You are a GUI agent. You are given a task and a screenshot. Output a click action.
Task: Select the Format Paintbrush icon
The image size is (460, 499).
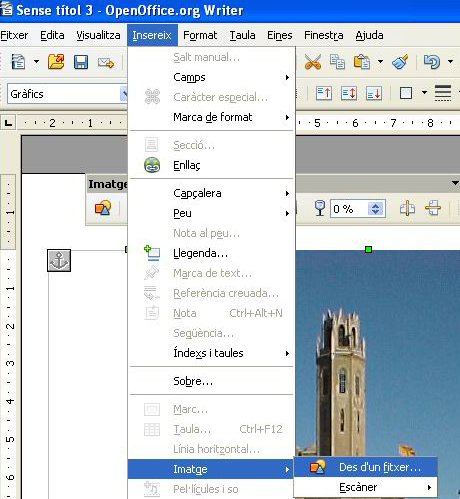point(400,62)
